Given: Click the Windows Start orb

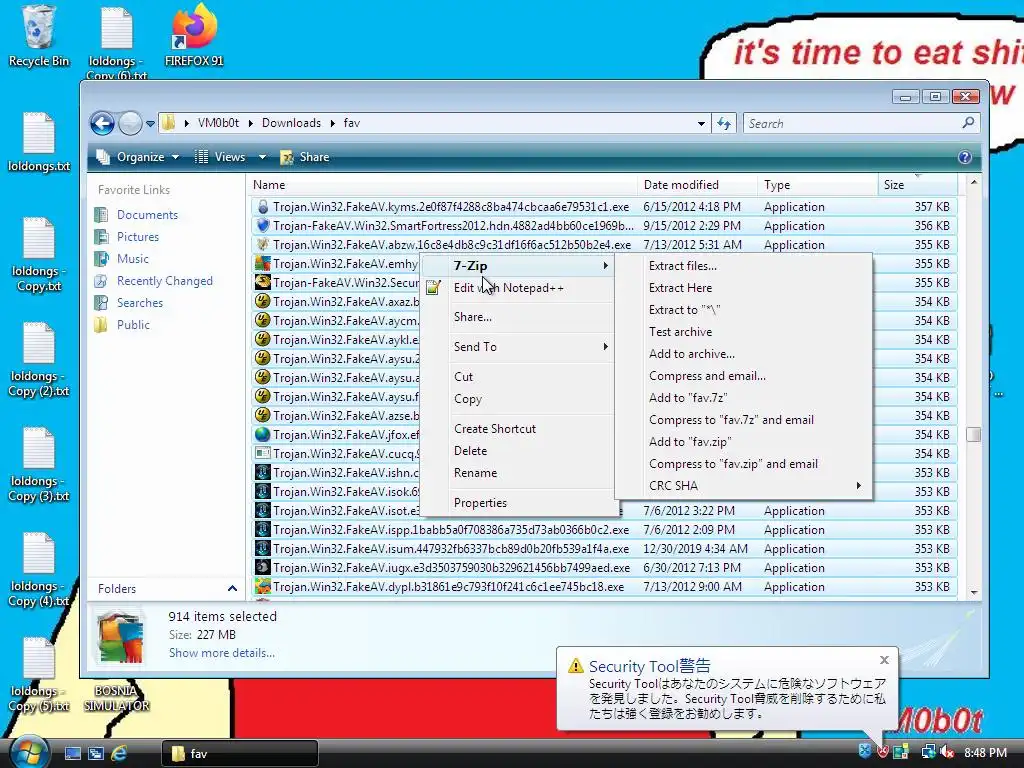Looking at the screenshot, I should pyautogui.click(x=27, y=753).
